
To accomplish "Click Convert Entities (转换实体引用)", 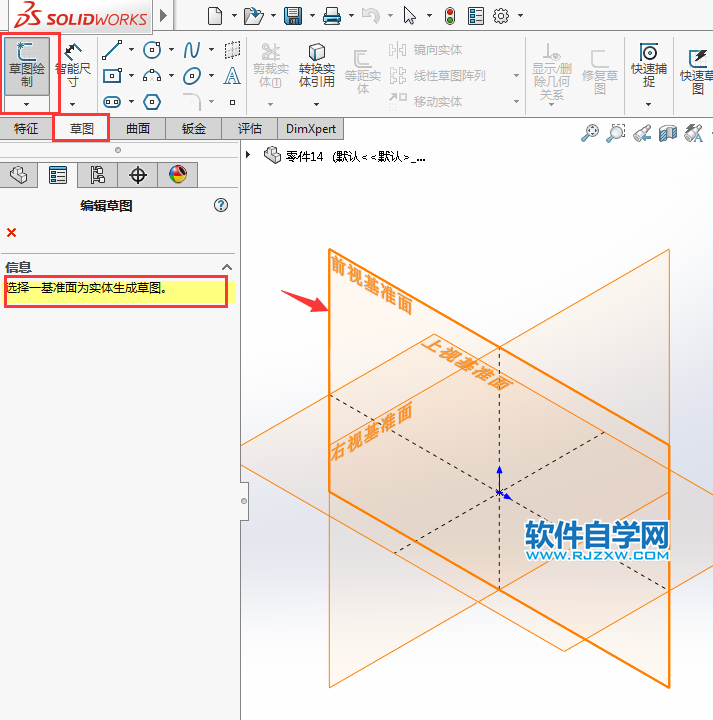I will click(x=316, y=65).
